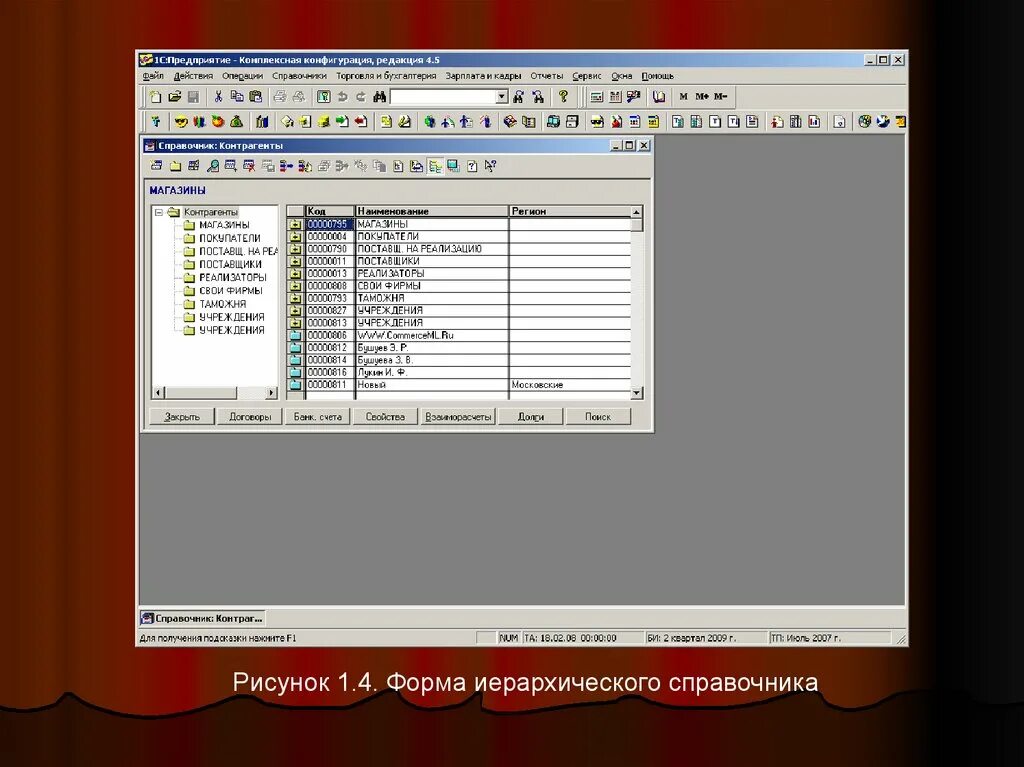Viewport: 1024px width, 767px height.
Task: Select the ПОКУПАТЕЛИ folder in tree
Action: (230, 238)
